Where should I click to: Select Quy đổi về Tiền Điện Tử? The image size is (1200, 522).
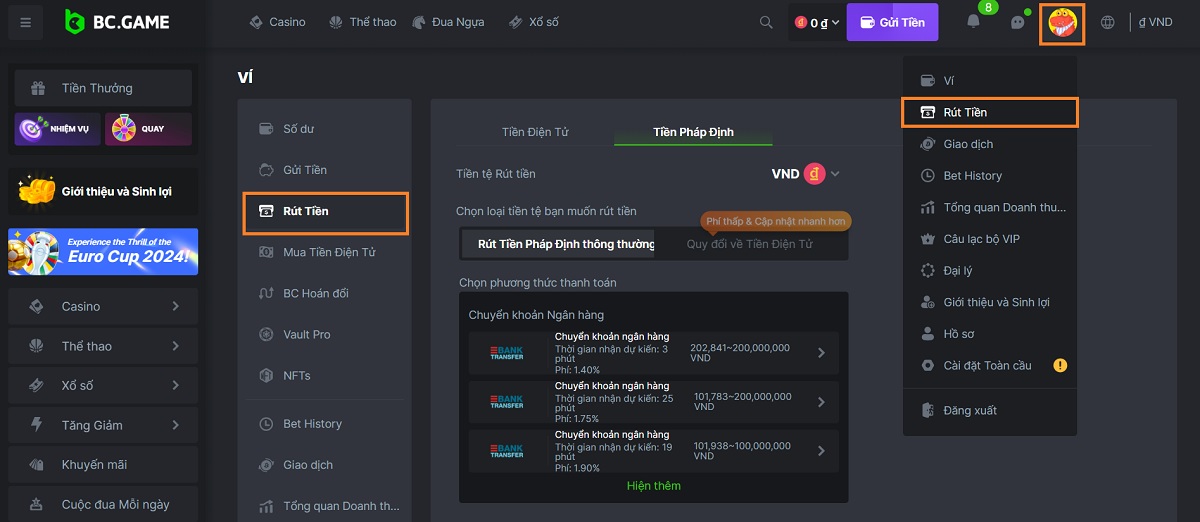pyautogui.click(x=750, y=244)
